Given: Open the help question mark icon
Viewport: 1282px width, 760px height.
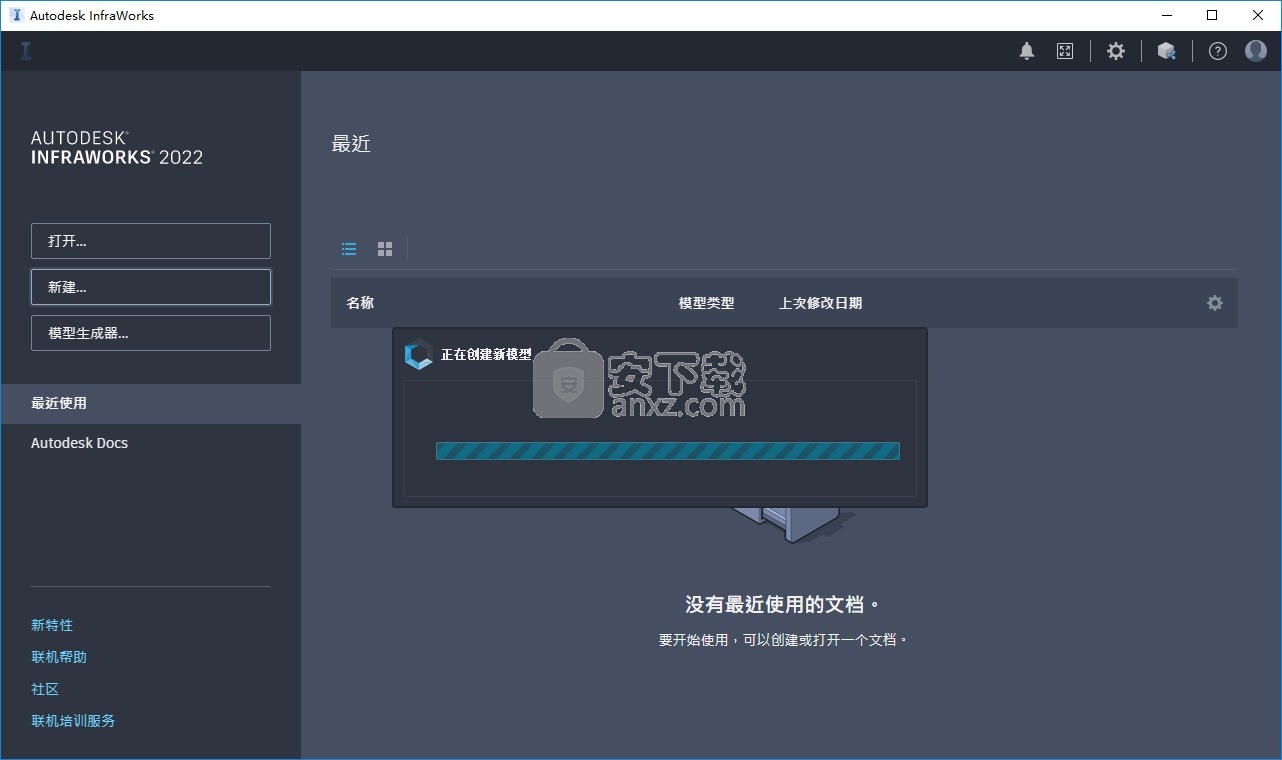Looking at the screenshot, I should 1218,51.
